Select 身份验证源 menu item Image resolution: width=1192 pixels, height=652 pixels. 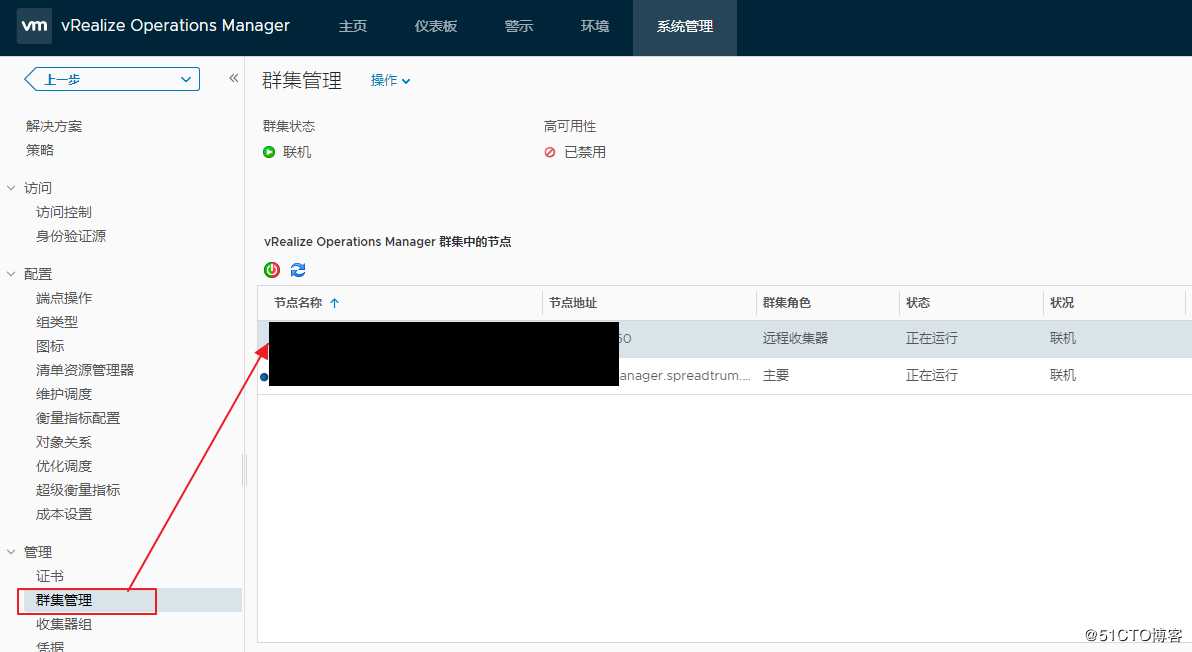pyautogui.click(x=71, y=236)
